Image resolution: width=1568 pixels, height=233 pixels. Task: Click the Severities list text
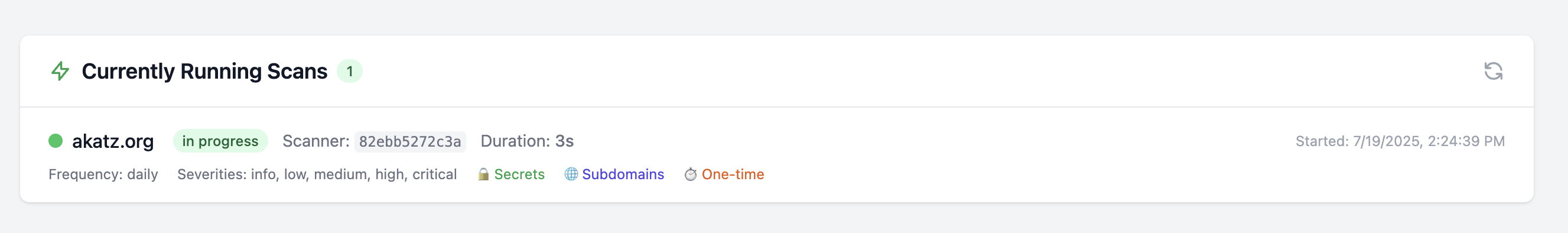[x=317, y=174]
